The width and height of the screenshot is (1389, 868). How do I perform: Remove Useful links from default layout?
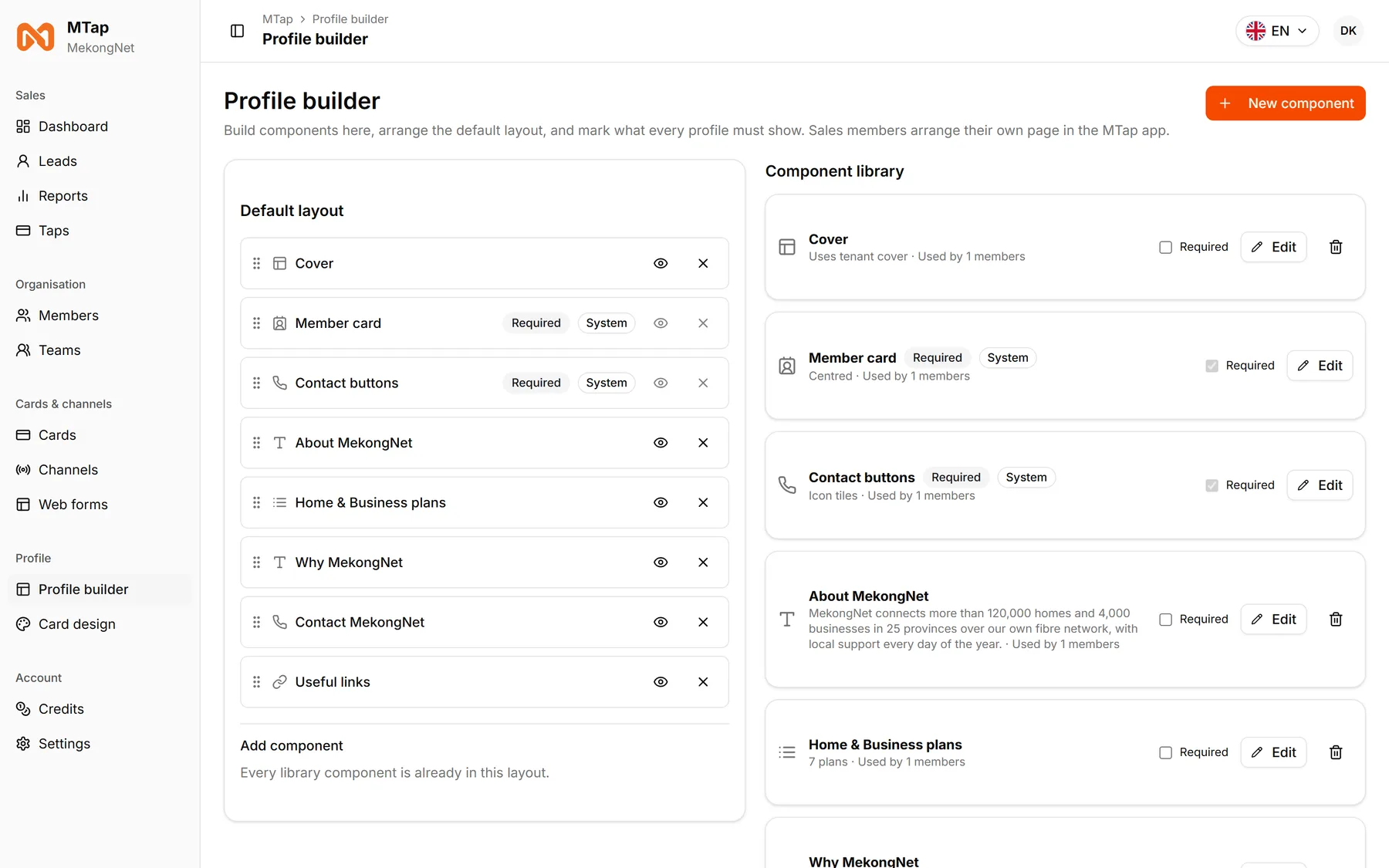[703, 682]
